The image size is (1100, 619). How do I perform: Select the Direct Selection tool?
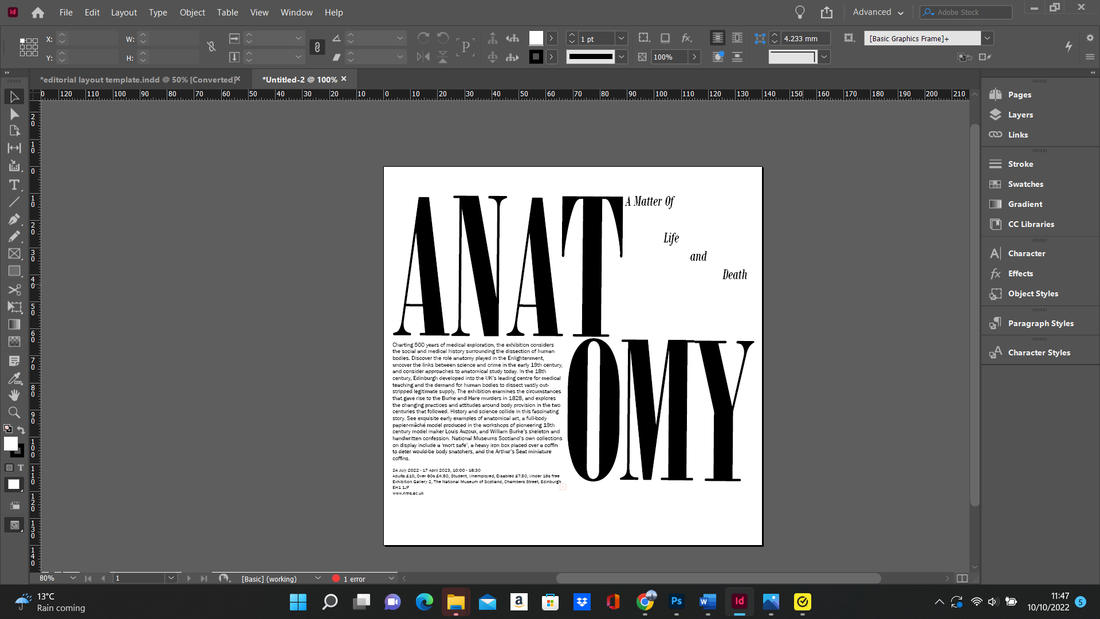pos(14,114)
